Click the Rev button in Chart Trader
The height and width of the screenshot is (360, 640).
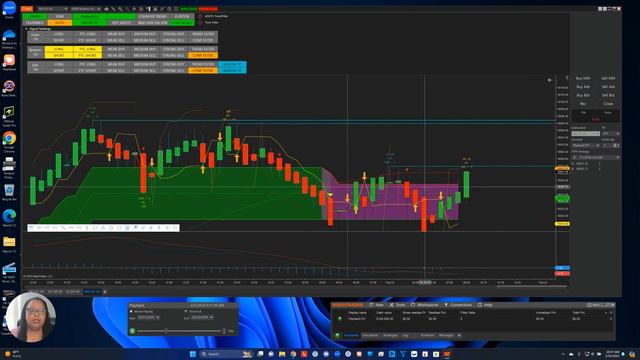tap(583, 104)
